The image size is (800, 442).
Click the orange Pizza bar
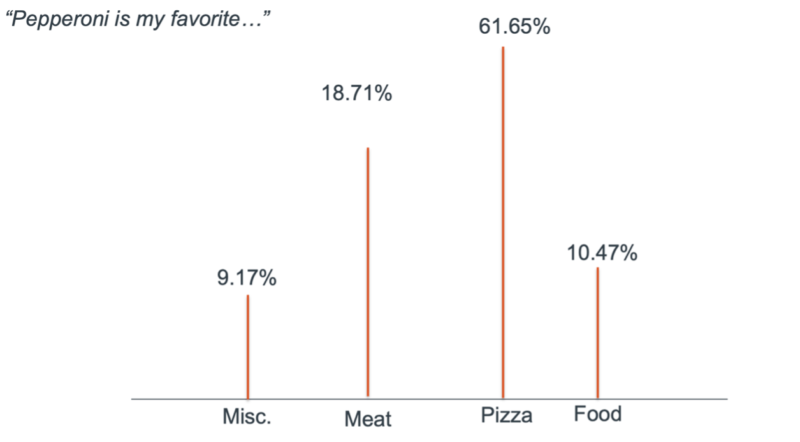[x=502, y=230]
